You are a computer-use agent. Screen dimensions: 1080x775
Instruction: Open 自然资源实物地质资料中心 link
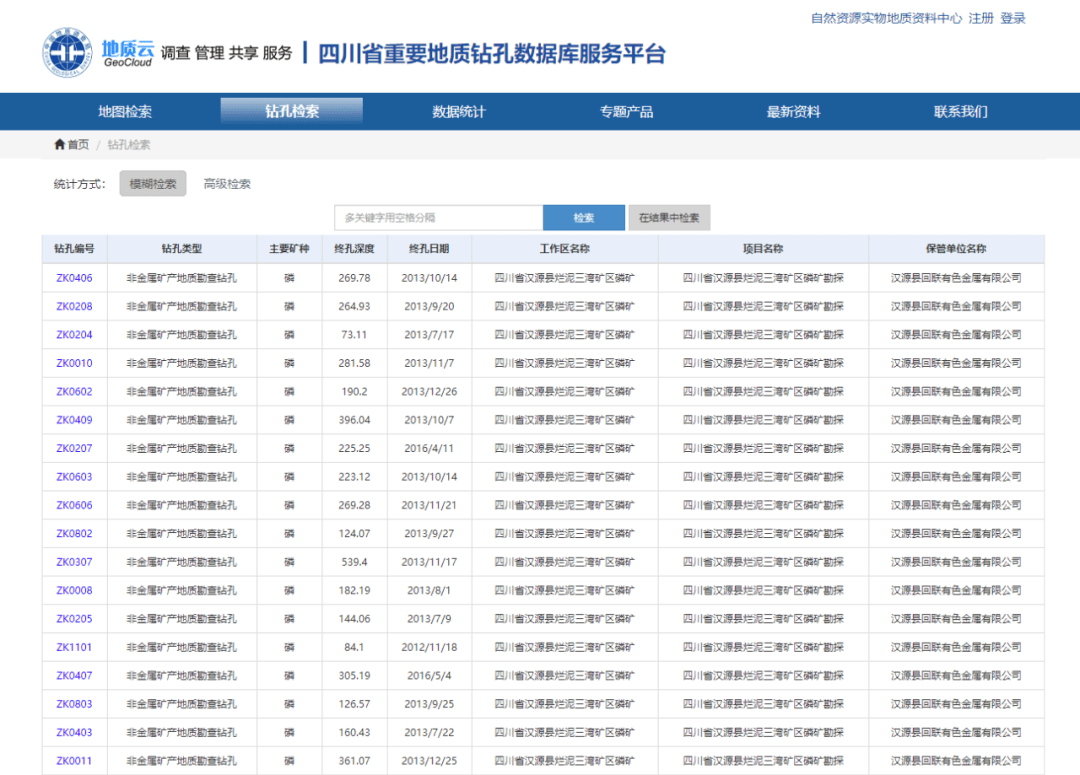[886, 18]
